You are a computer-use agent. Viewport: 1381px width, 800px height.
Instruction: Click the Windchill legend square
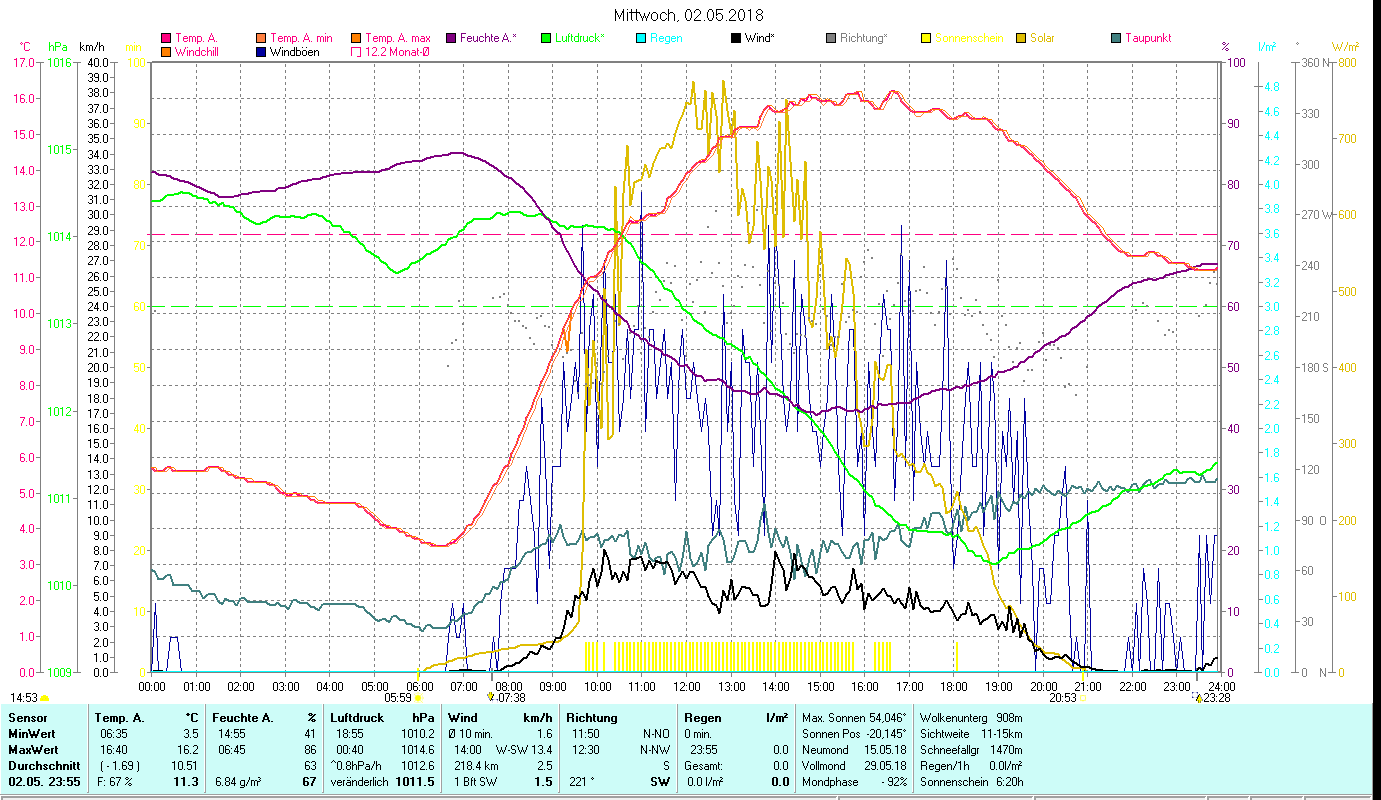tap(166, 52)
